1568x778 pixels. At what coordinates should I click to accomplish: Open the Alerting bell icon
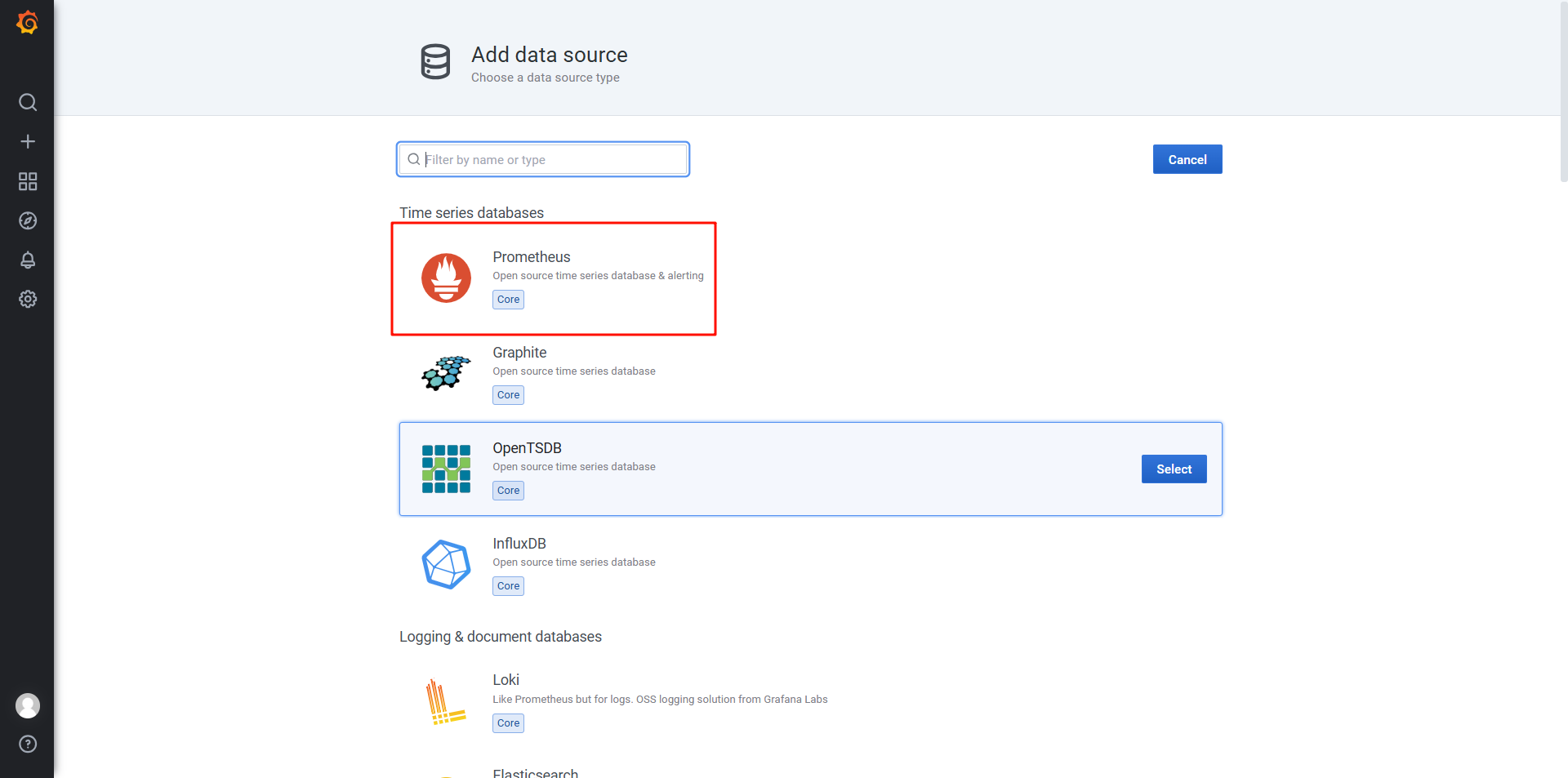(28, 260)
